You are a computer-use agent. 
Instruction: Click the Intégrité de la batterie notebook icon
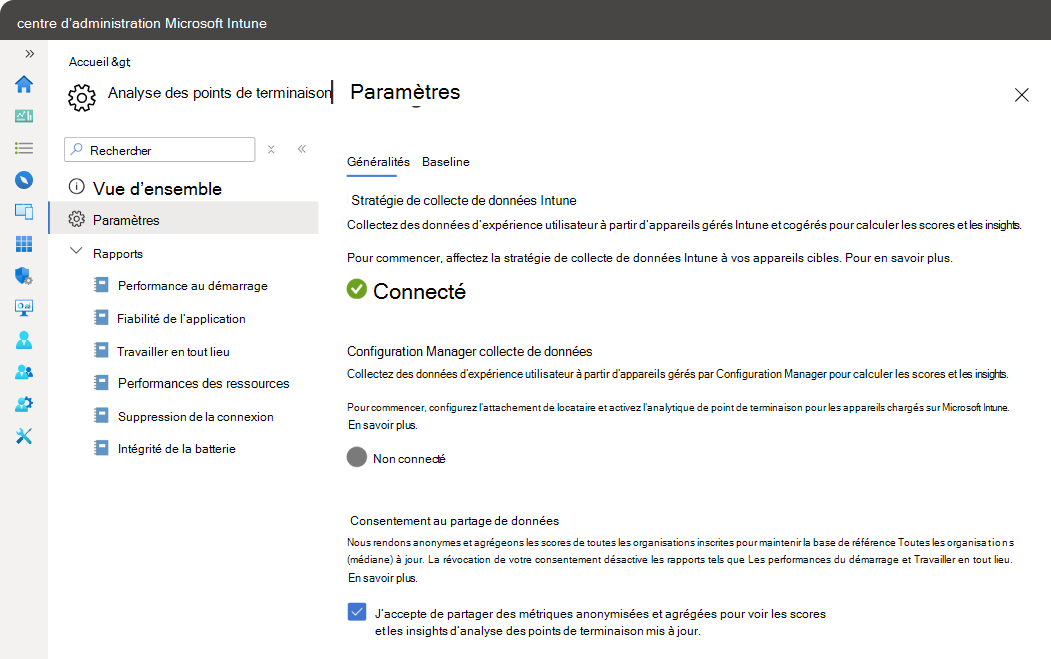pyautogui.click(x=101, y=447)
